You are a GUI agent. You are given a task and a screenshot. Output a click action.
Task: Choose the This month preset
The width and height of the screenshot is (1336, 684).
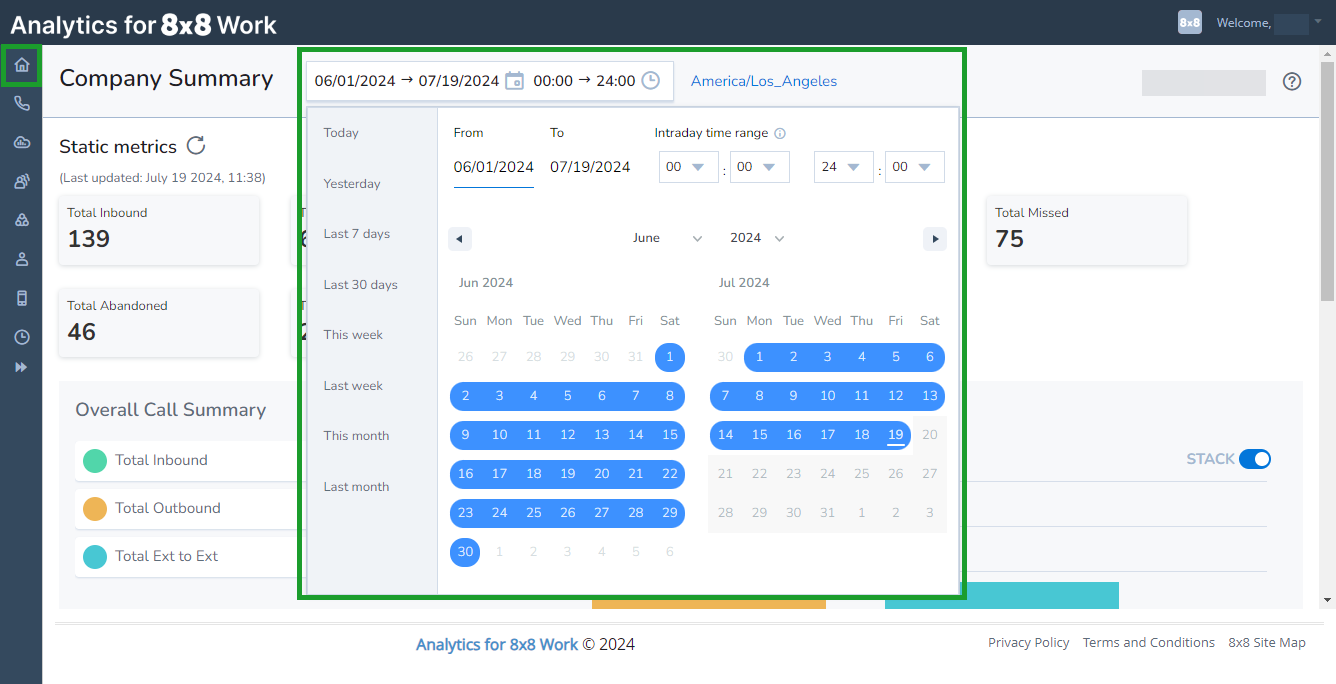(x=356, y=435)
